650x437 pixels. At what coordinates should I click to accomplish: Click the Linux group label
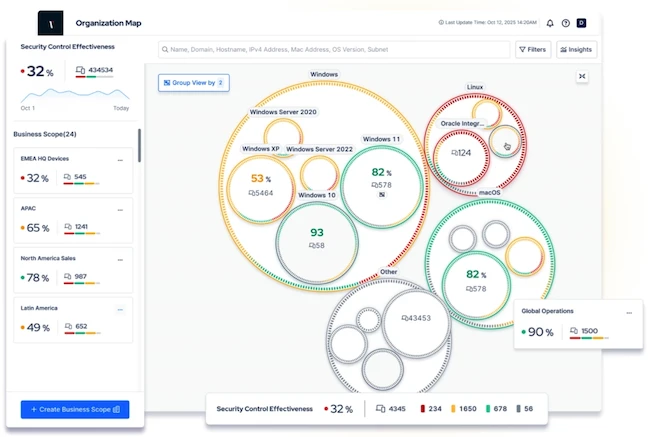point(475,87)
